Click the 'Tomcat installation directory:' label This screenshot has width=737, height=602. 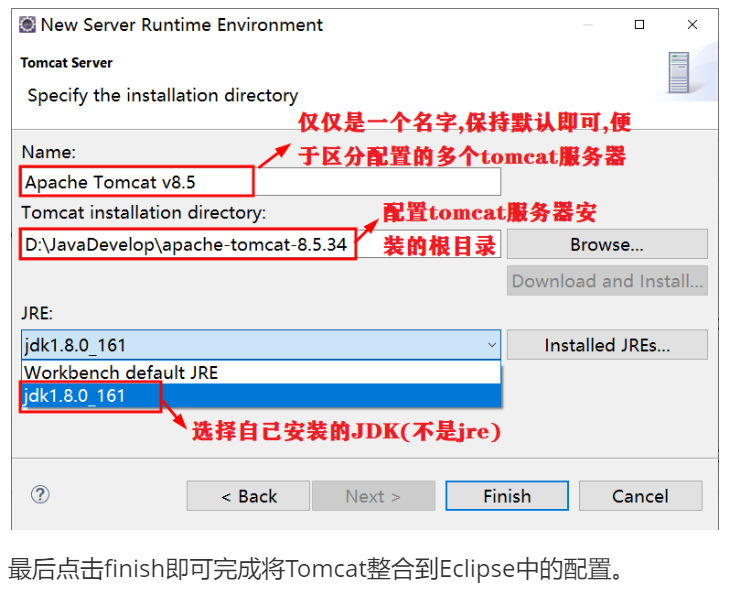coord(143,213)
